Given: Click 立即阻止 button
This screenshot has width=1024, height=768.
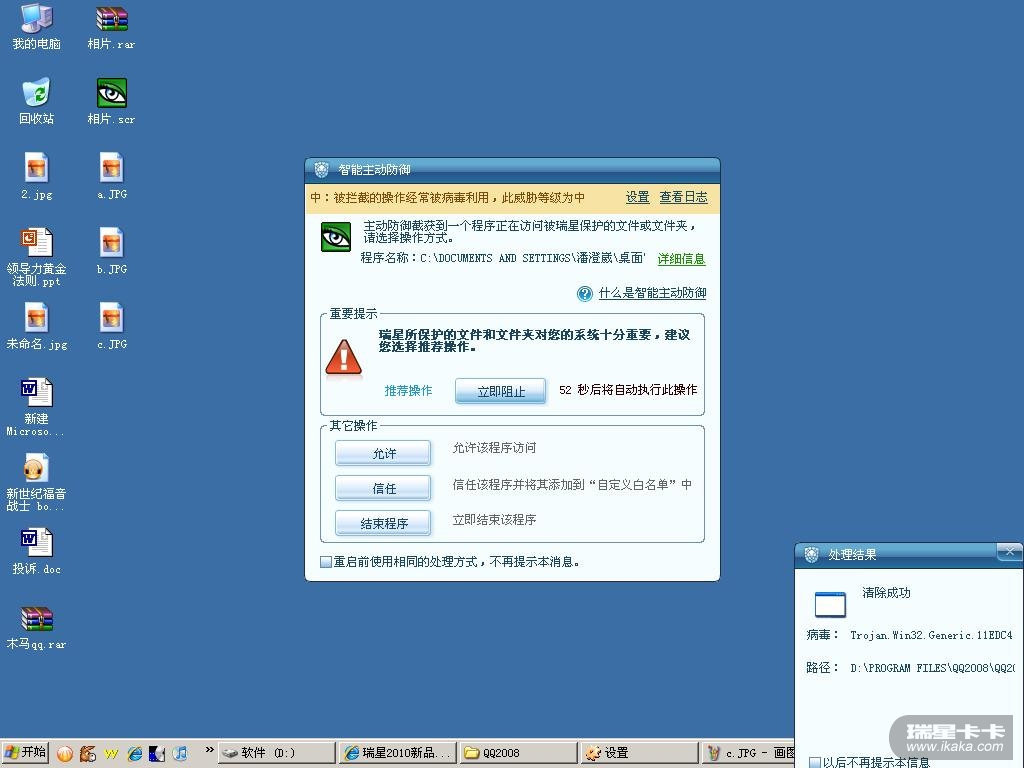Looking at the screenshot, I should [x=500, y=391].
